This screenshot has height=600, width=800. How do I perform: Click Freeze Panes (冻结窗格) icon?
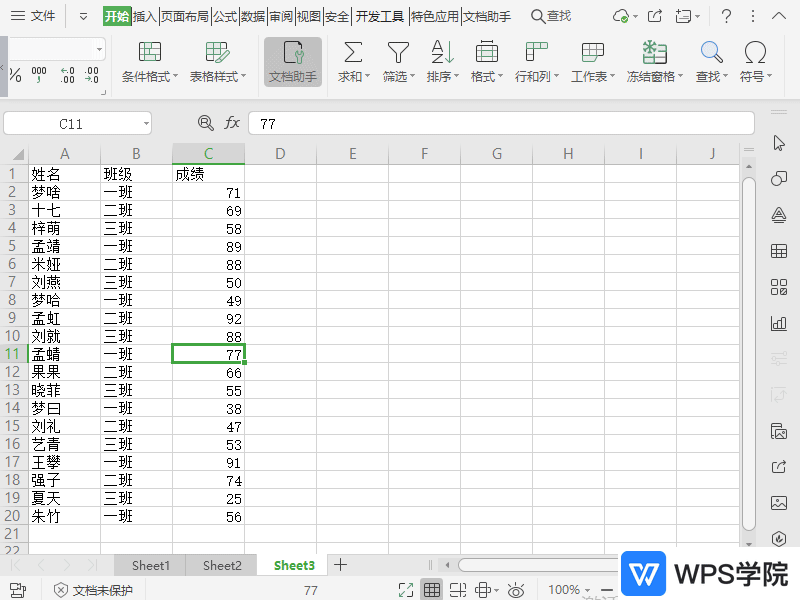coord(655,52)
